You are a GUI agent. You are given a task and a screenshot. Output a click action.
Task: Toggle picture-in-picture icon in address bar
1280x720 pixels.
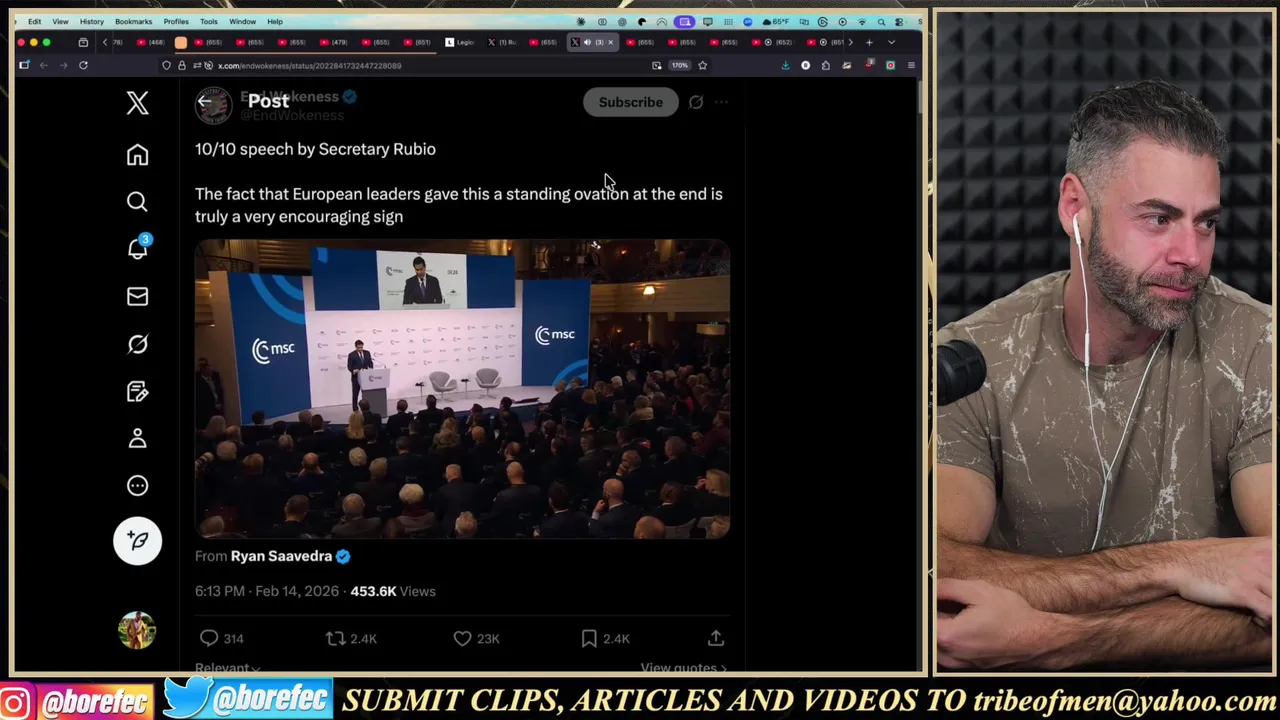[x=656, y=65]
